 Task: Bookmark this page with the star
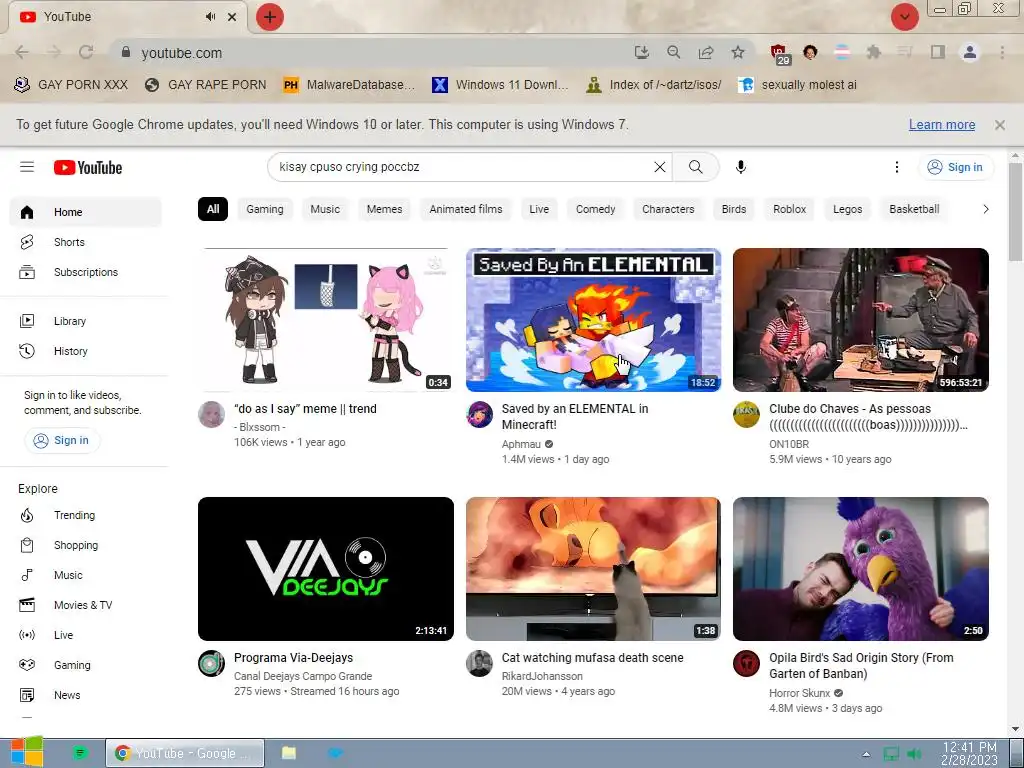click(738, 52)
